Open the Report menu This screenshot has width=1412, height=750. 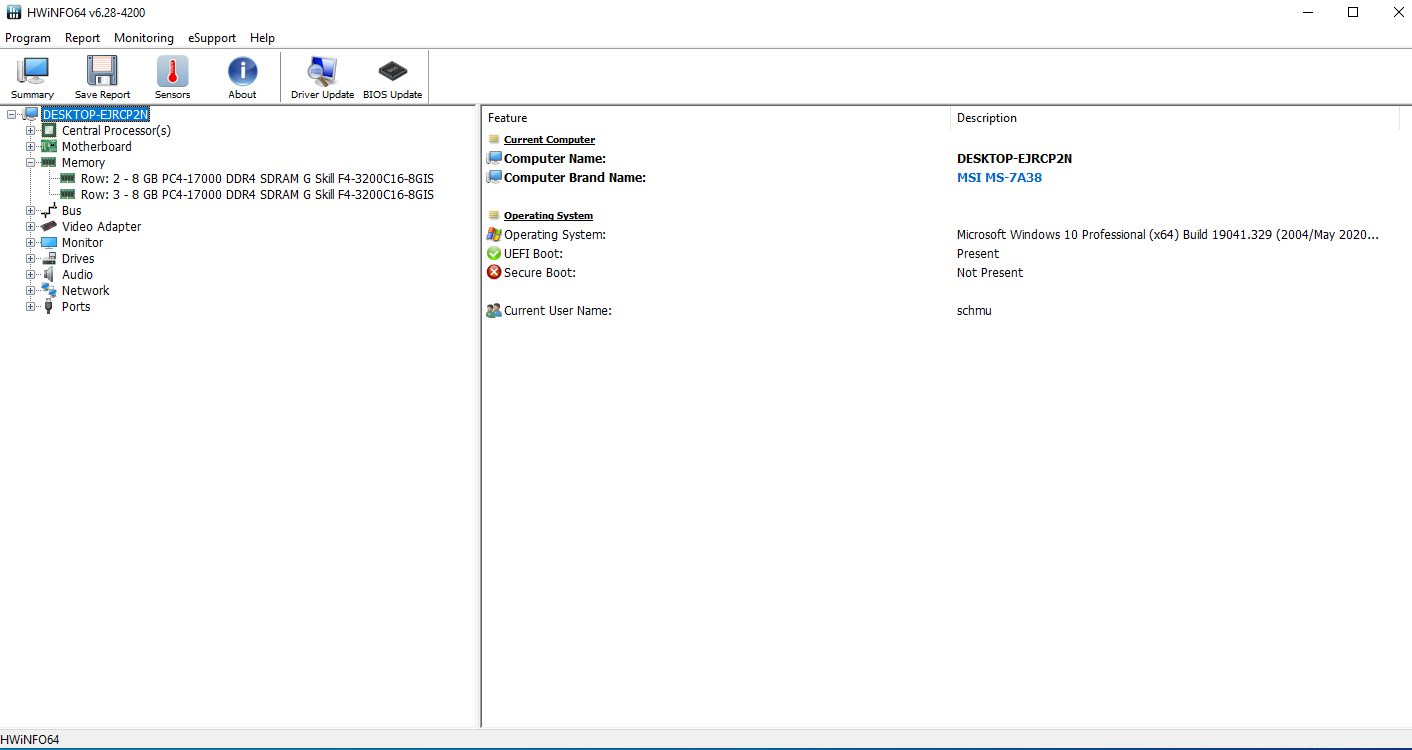coord(83,38)
